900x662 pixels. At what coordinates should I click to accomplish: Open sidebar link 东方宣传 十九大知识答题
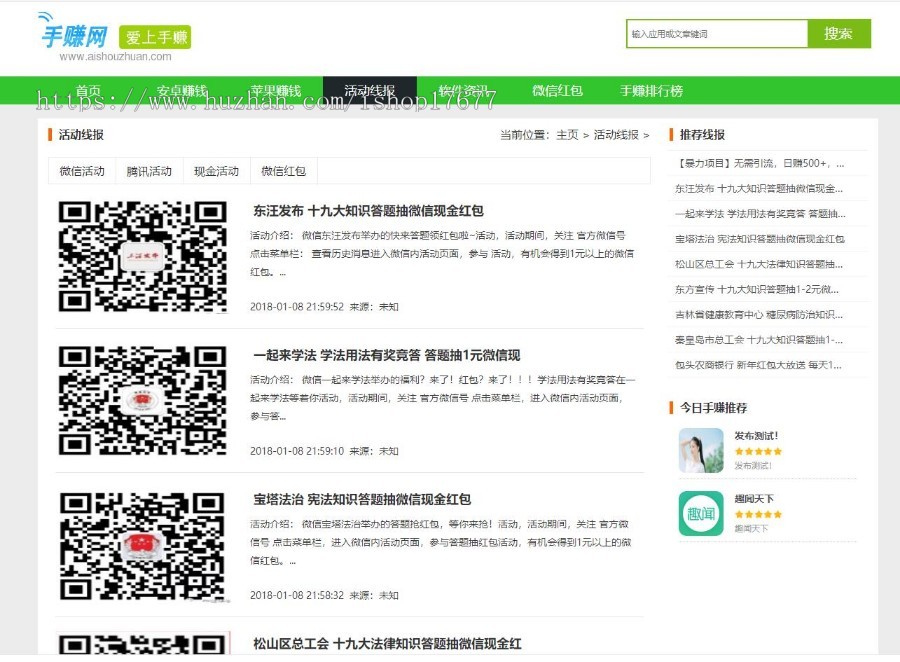(757, 289)
